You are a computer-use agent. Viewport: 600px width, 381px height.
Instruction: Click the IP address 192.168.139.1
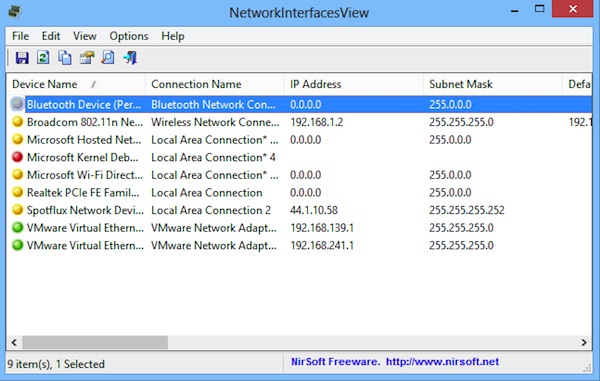(322, 228)
